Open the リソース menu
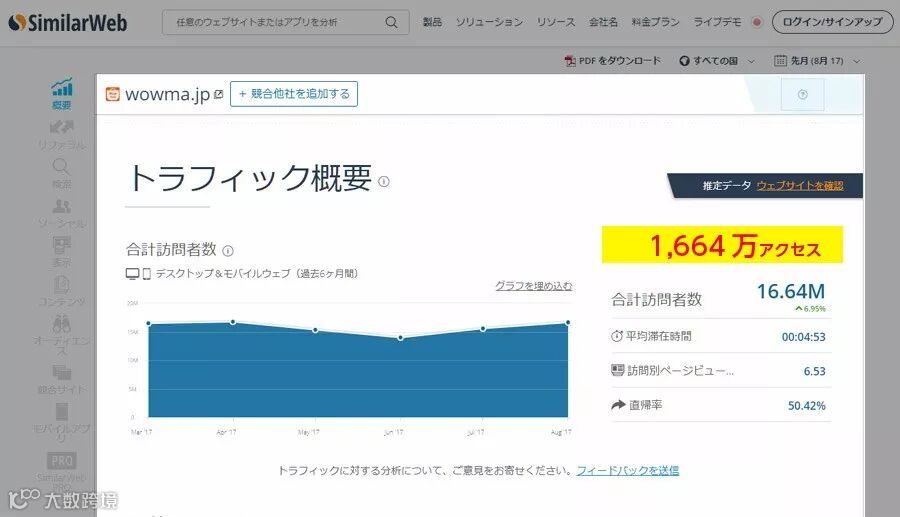 click(556, 22)
